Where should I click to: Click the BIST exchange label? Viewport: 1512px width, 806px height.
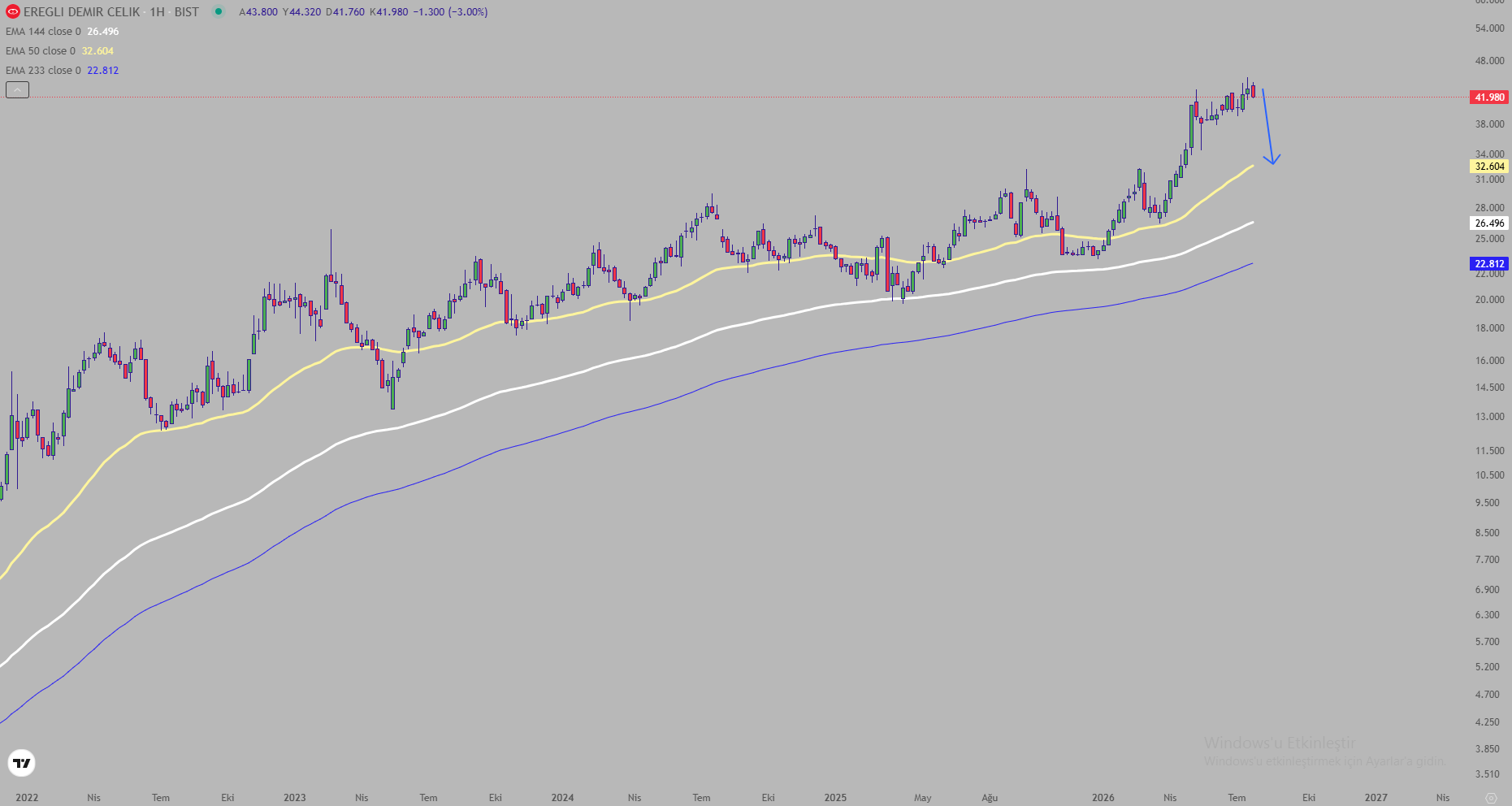187,12
